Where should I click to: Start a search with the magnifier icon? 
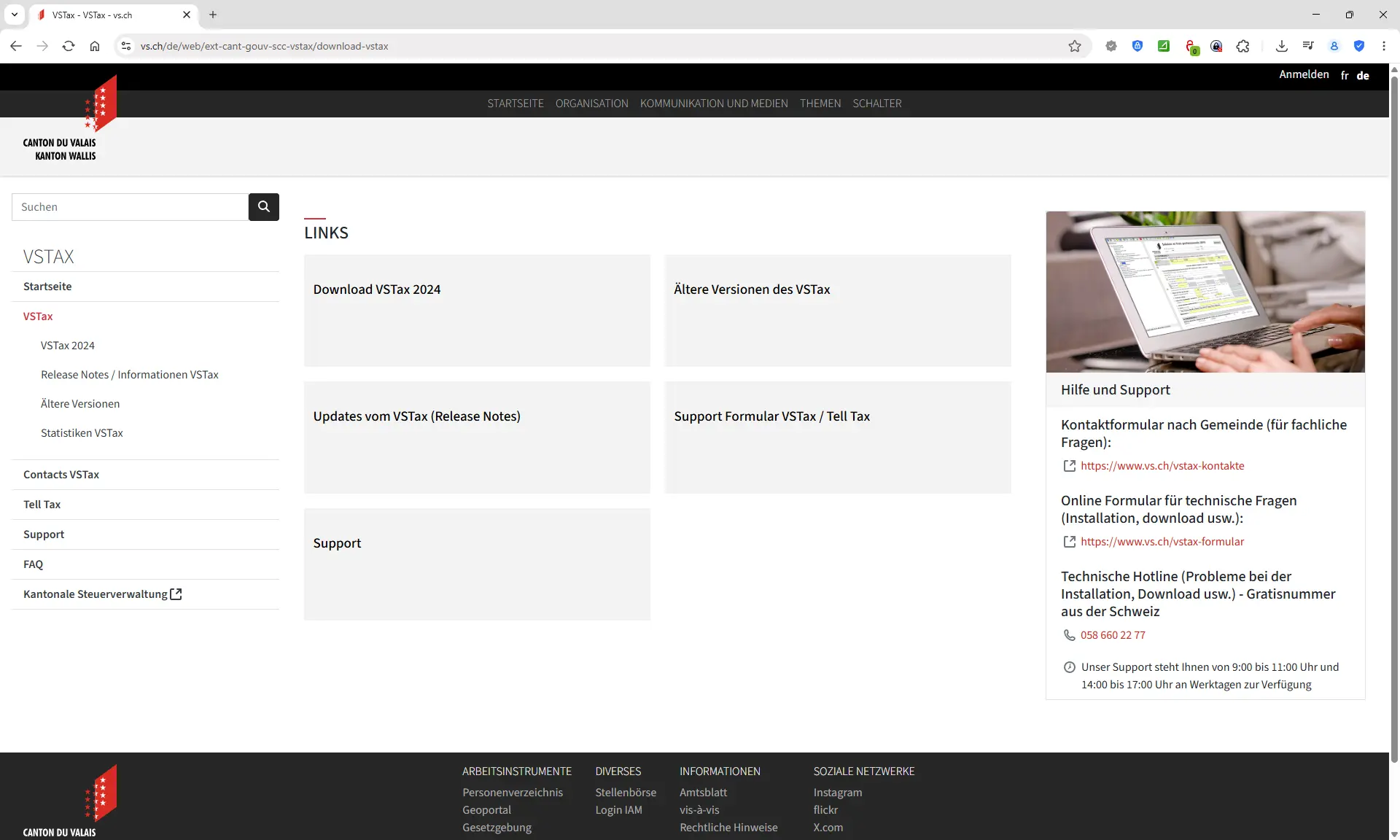263,206
